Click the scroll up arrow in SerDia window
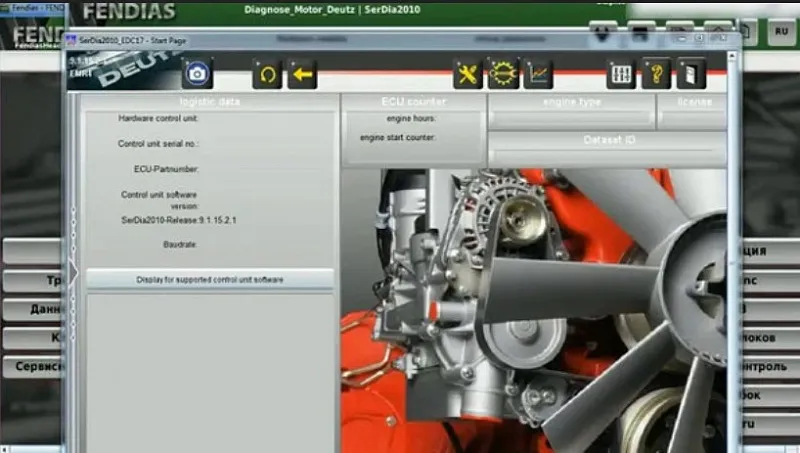This screenshot has width=800, height=453. point(732,55)
